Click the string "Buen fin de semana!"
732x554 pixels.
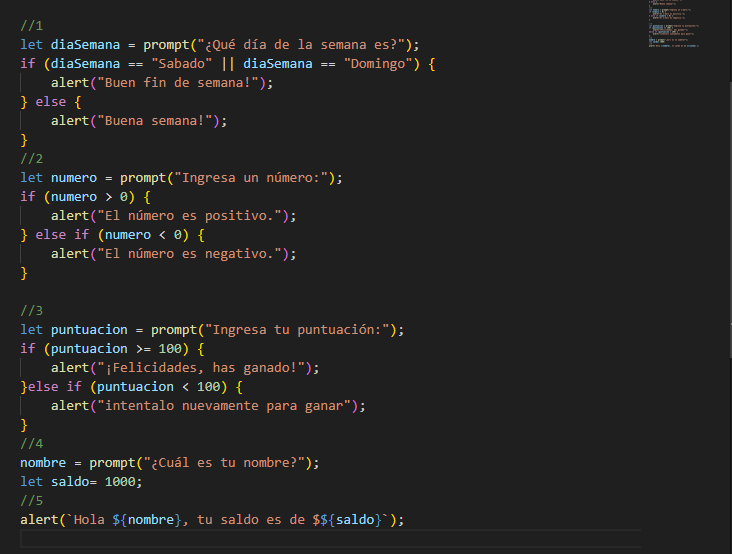click(178, 83)
